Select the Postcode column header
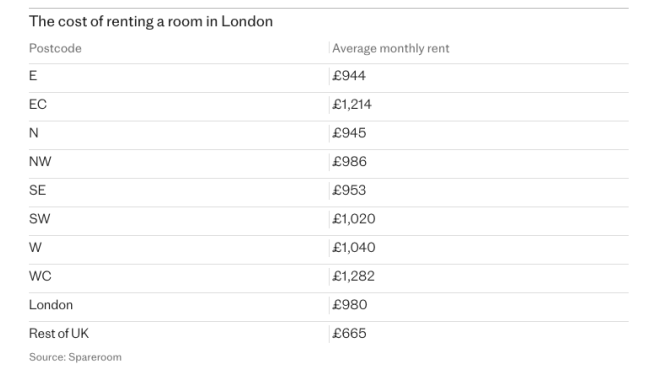 click(x=55, y=48)
